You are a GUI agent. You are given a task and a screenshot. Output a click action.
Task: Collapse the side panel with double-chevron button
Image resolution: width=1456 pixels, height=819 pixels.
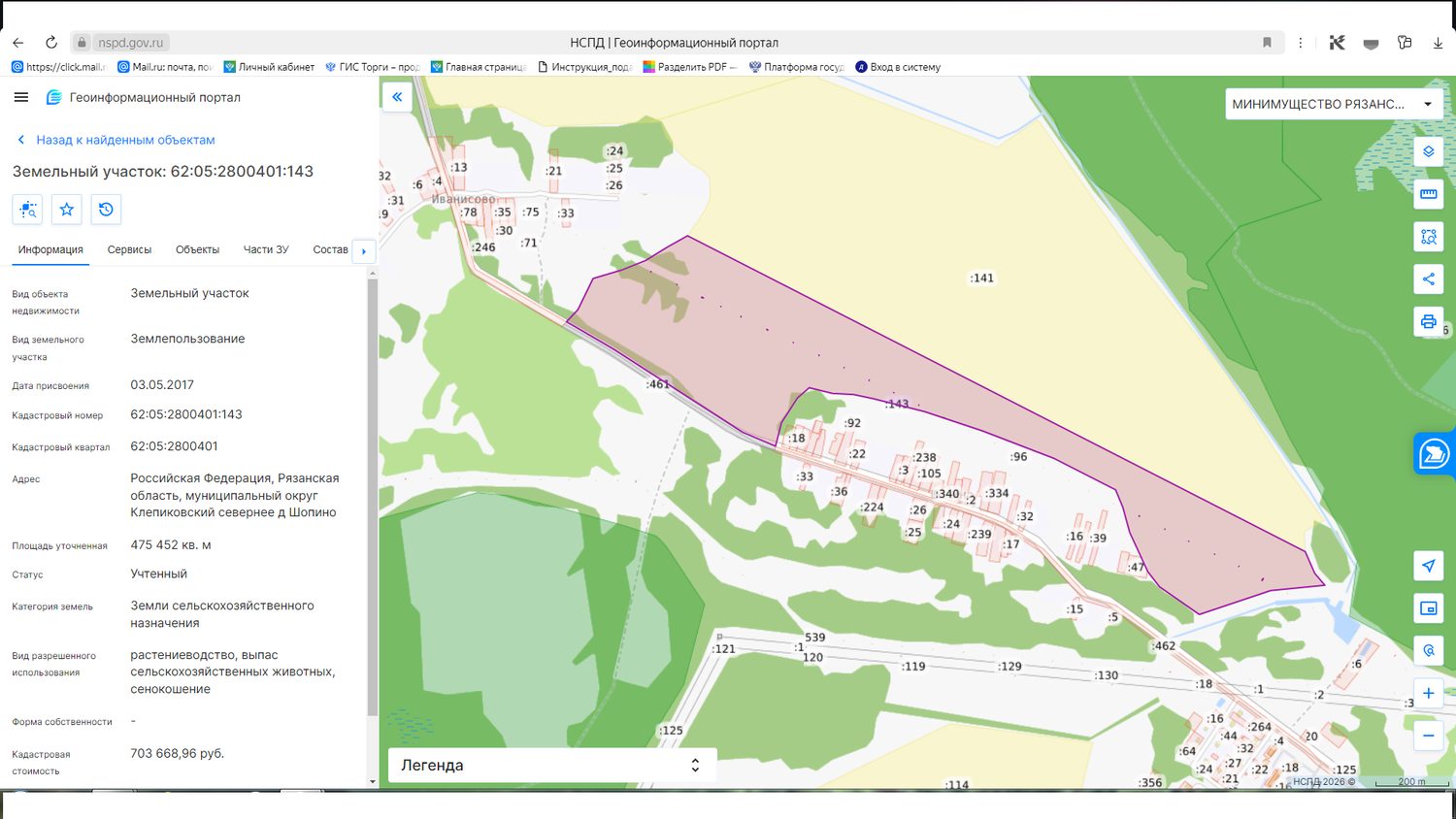click(397, 97)
